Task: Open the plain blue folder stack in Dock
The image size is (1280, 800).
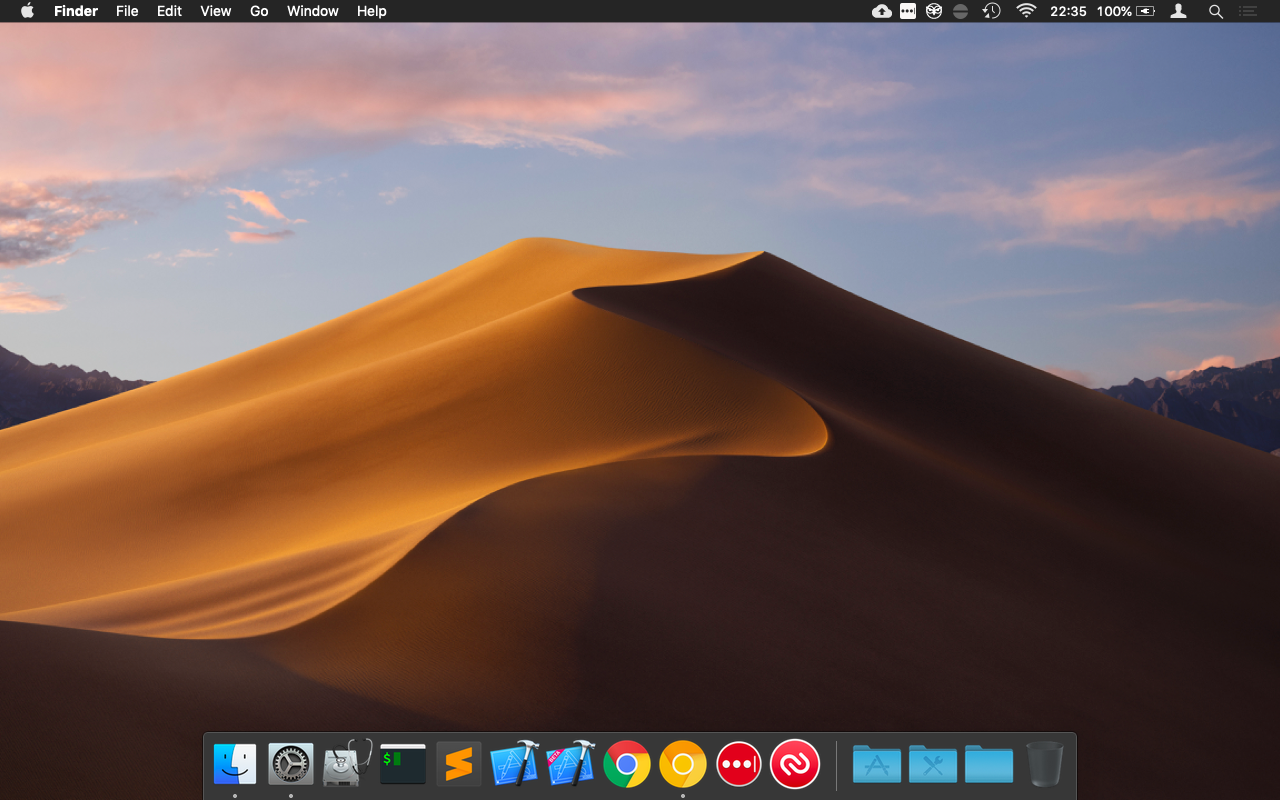Action: [x=989, y=765]
